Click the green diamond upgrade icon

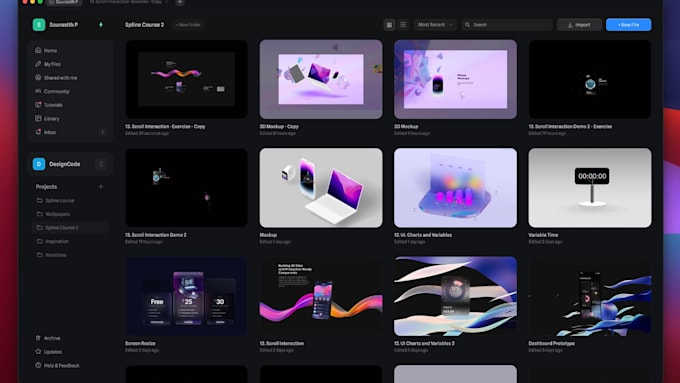coord(101,25)
